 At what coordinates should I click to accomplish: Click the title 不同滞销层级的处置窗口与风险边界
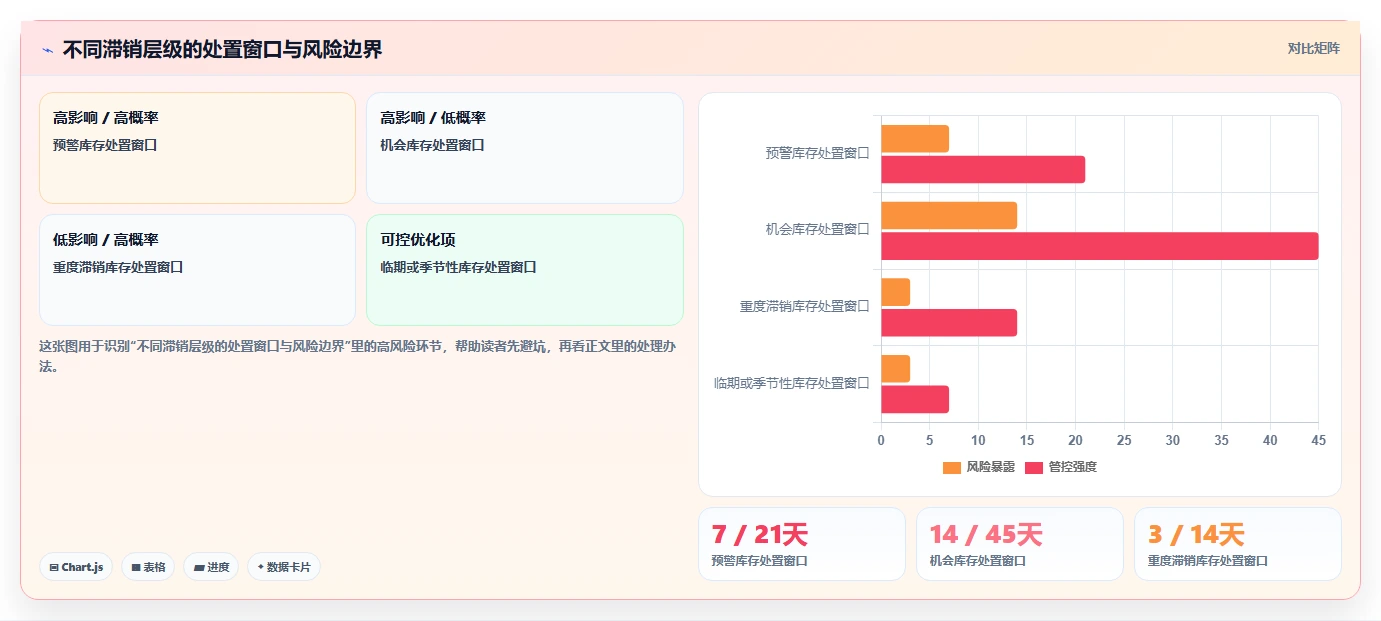222,49
